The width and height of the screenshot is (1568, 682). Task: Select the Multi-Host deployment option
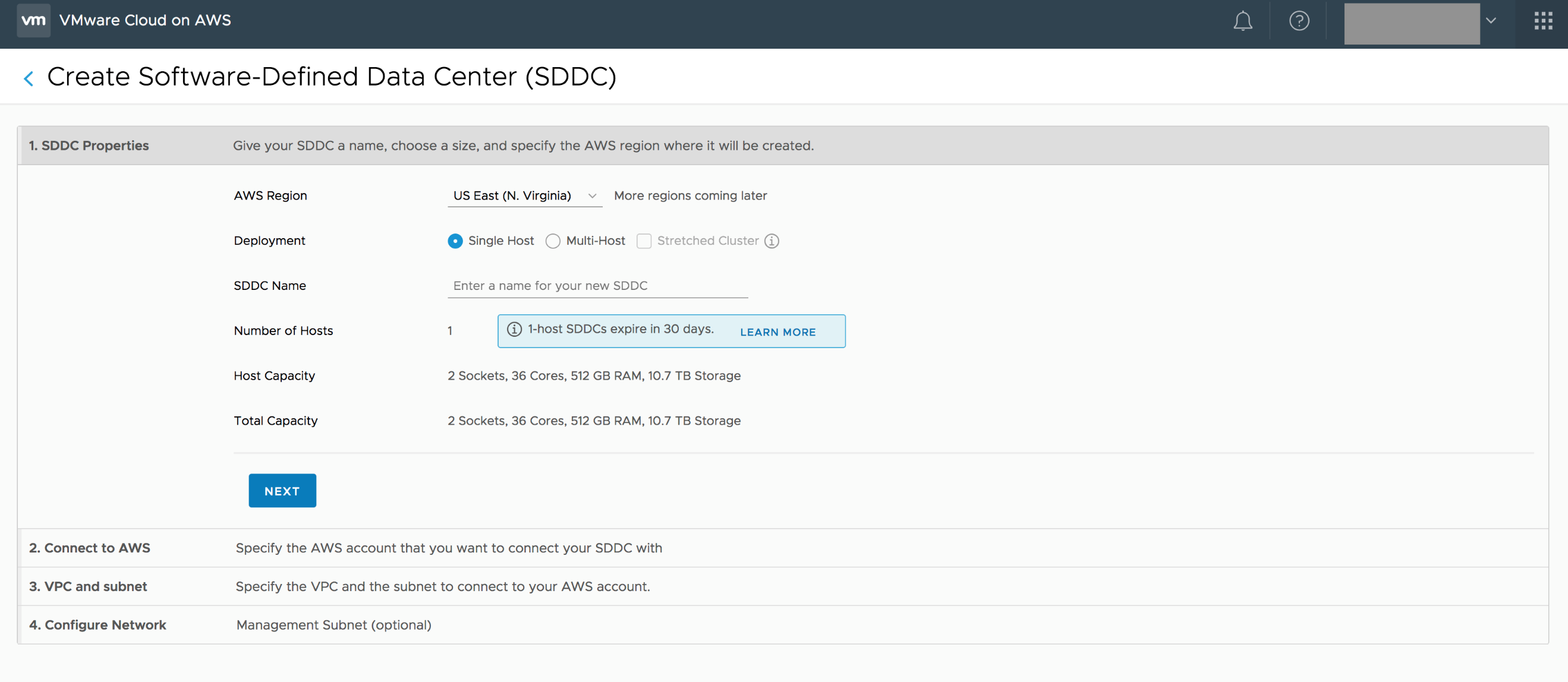coord(553,241)
